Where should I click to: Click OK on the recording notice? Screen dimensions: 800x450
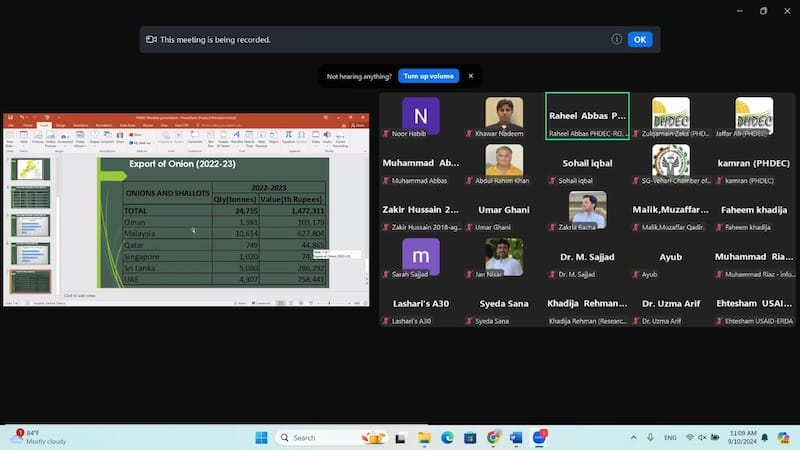639,39
